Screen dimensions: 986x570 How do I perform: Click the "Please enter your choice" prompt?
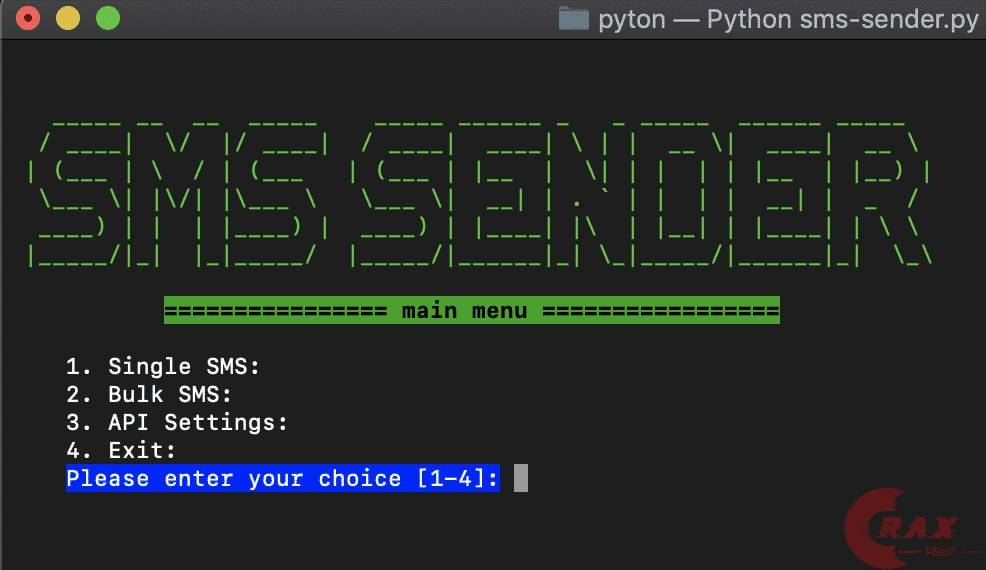pos(234,478)
